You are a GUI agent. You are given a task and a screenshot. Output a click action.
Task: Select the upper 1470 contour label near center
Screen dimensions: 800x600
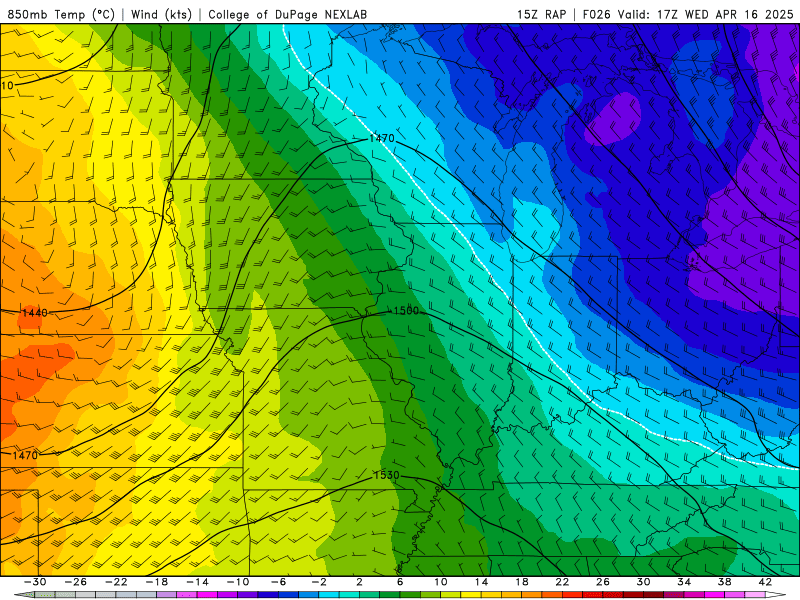[x=382, y=138]
